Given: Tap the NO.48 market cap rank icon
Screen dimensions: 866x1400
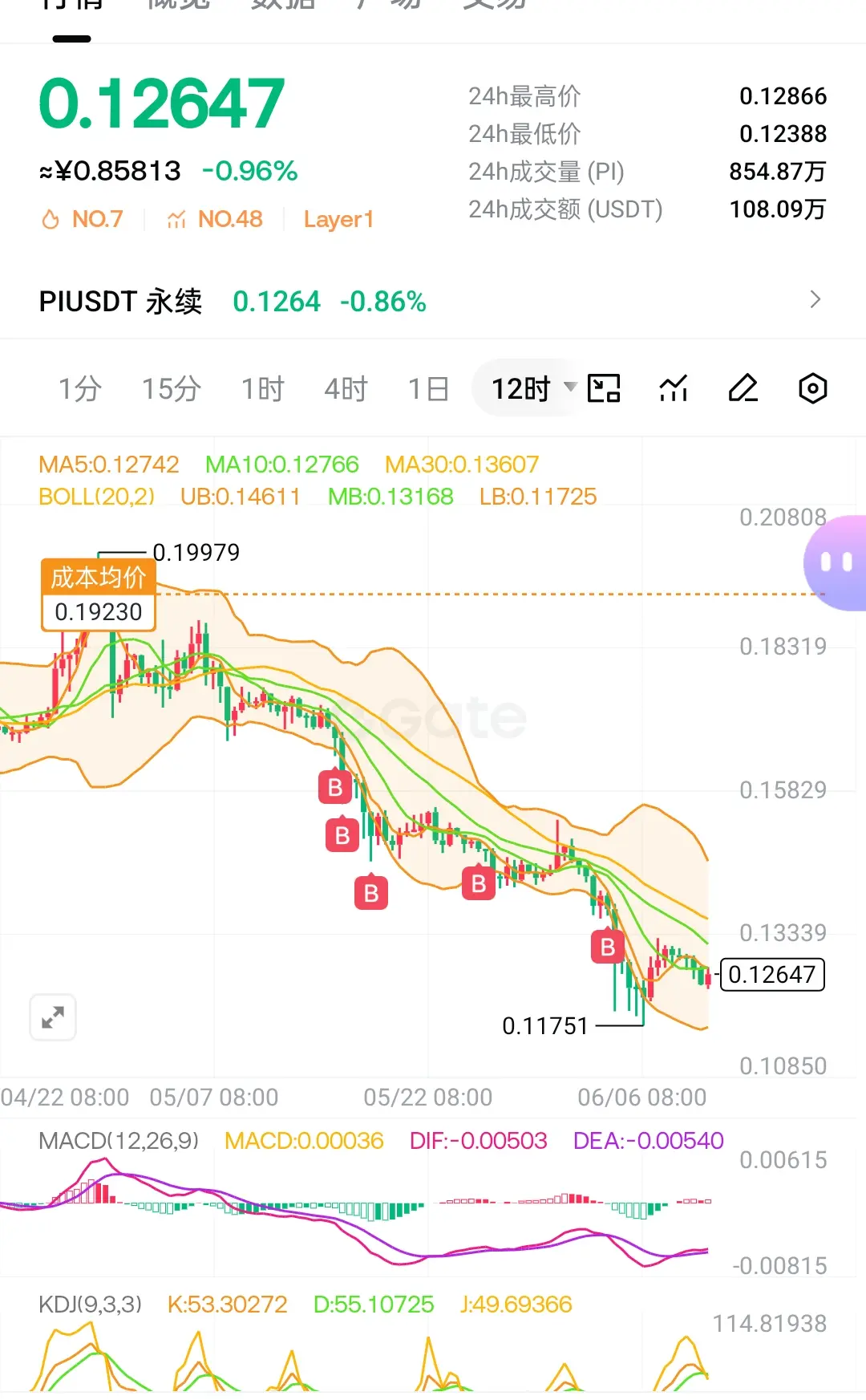Looking at the screenshot, I should (x=176, y=219).
